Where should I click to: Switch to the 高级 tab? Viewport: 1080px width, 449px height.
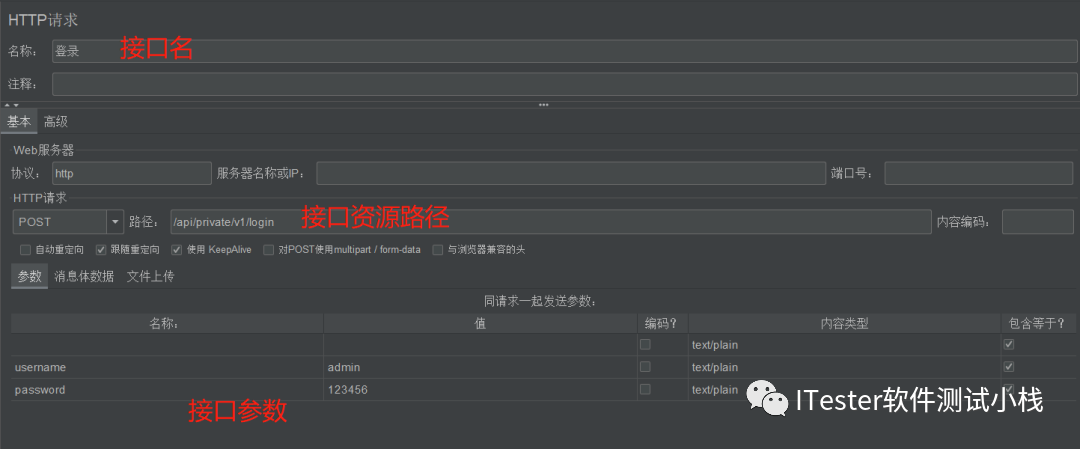tap(56, 122)
